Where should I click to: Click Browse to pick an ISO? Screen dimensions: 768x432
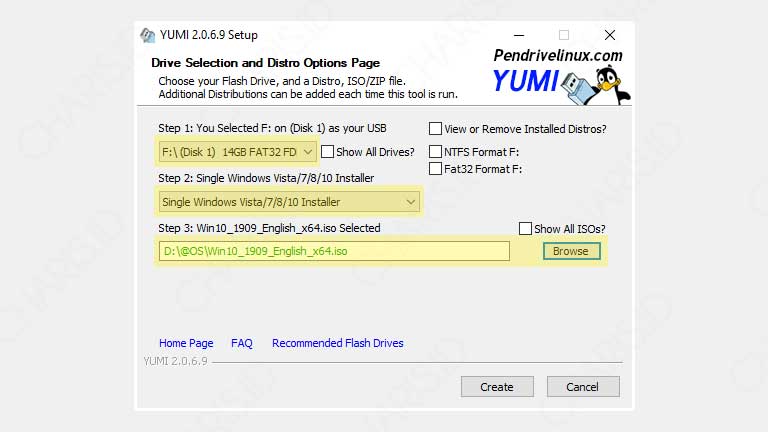pyautogui.click(x=572, y=251)
